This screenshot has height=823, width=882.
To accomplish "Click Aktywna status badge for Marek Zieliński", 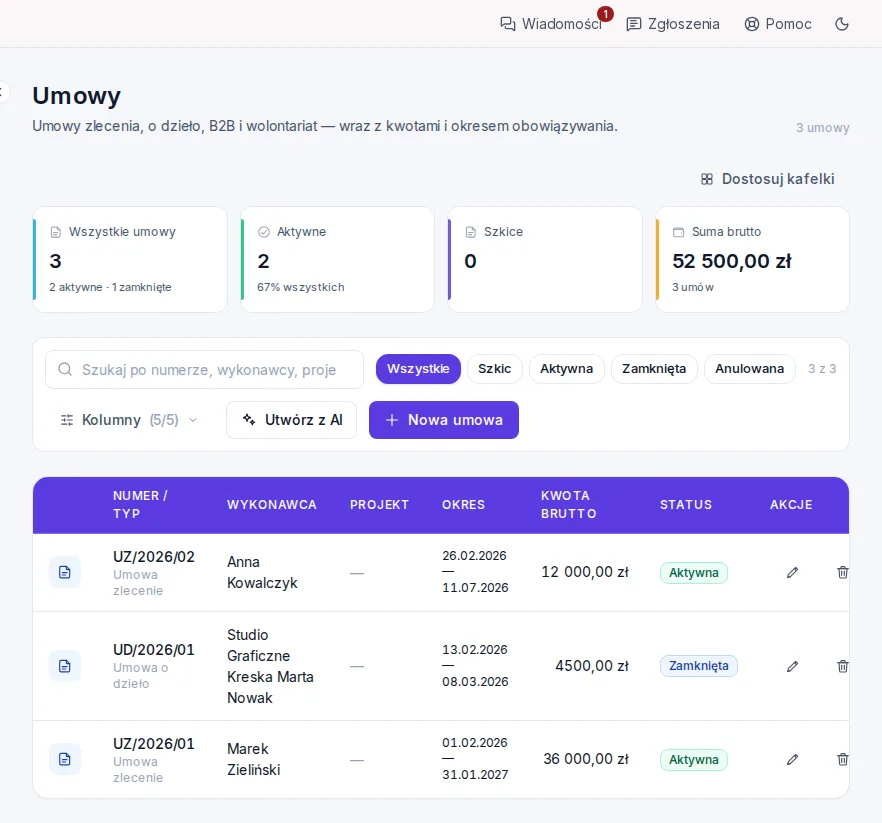I will (x=694, y=760).
